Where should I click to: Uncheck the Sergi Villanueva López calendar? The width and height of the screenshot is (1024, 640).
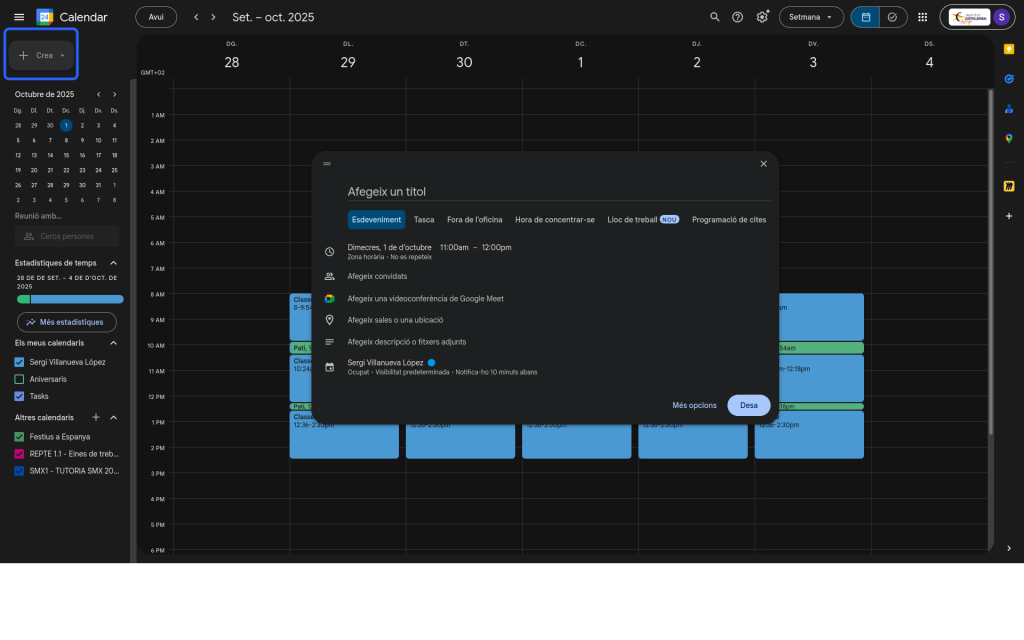point(19,362)
